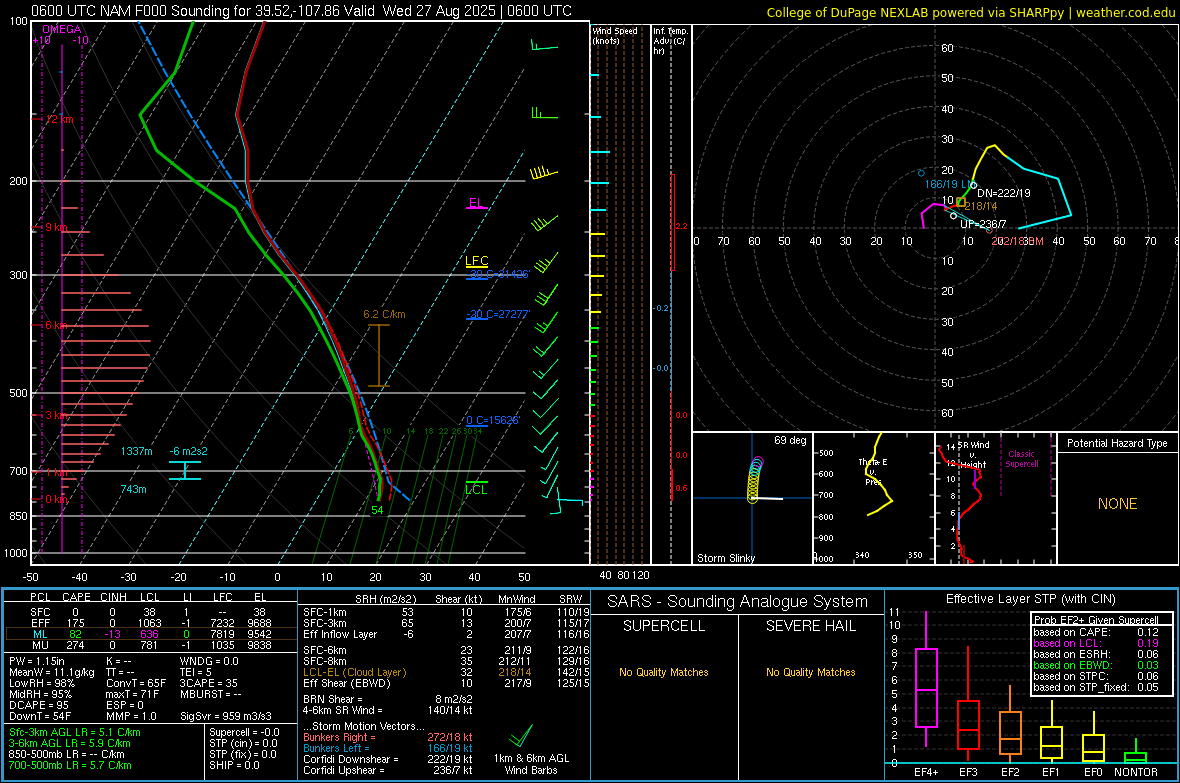Click the Supercell = -0.0 index
Image resolution: width=1180 pixels, height=783 pixels.
[x=244, y=732]
